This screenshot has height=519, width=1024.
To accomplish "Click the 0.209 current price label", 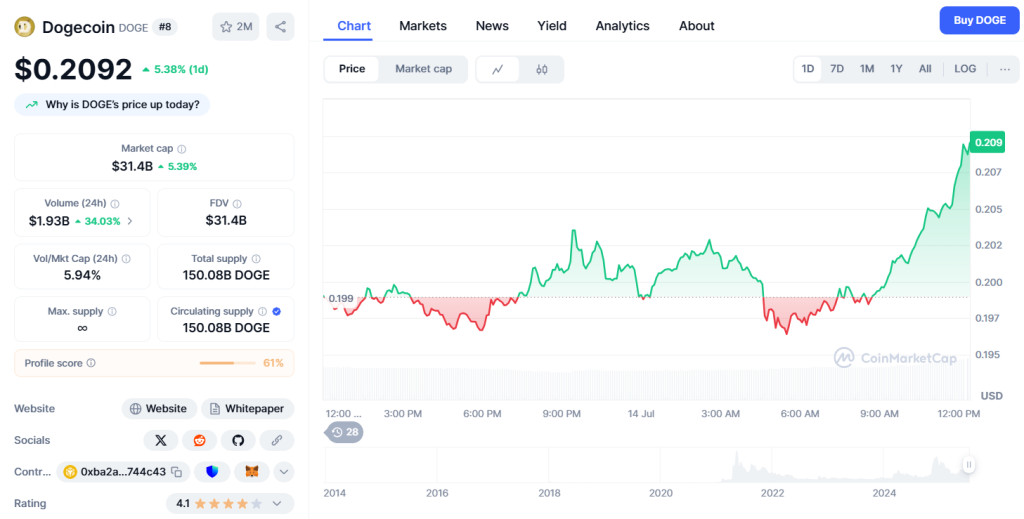I will 987,142.
